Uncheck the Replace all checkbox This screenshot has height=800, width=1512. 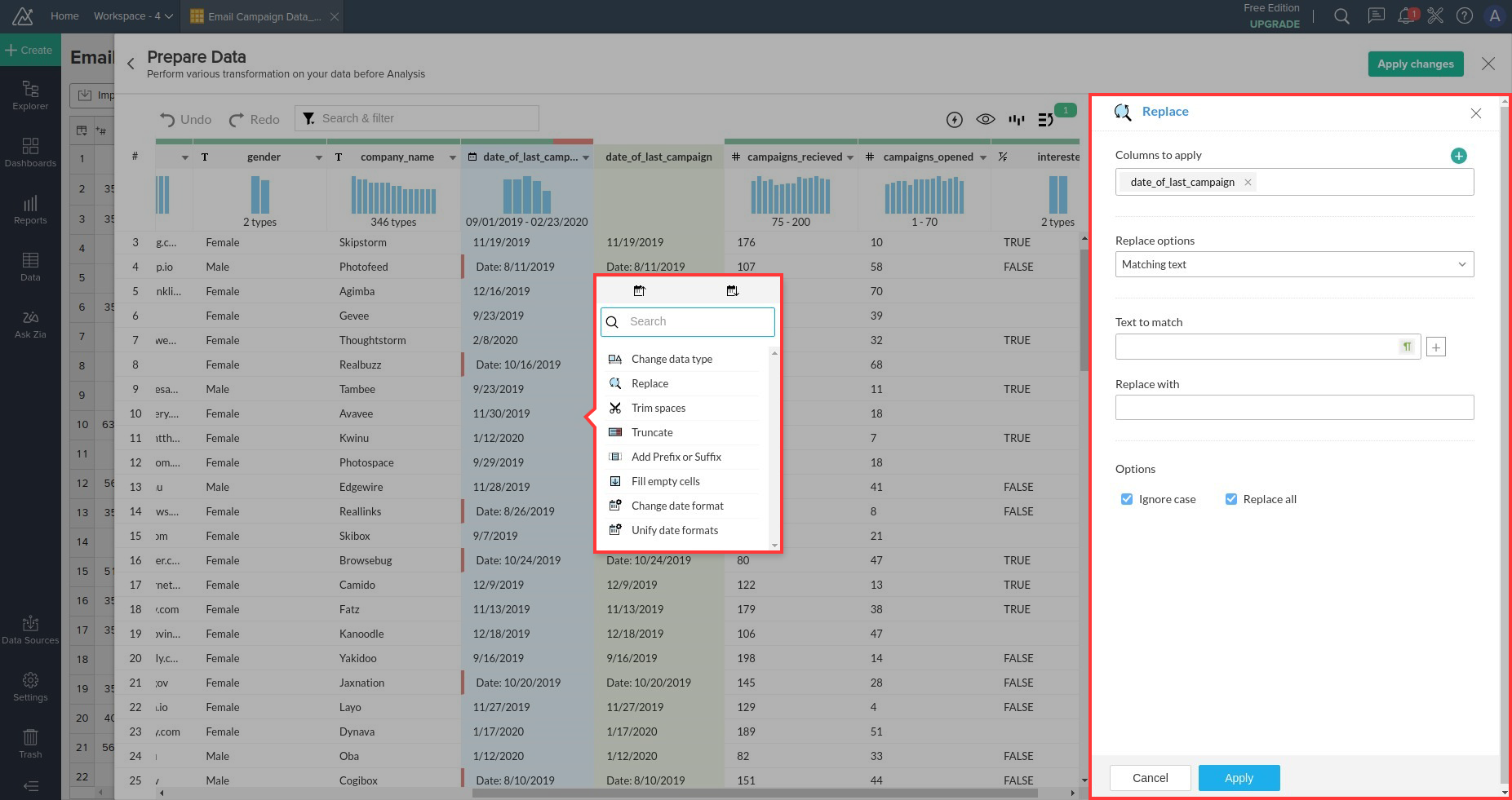coord(1231,499)
